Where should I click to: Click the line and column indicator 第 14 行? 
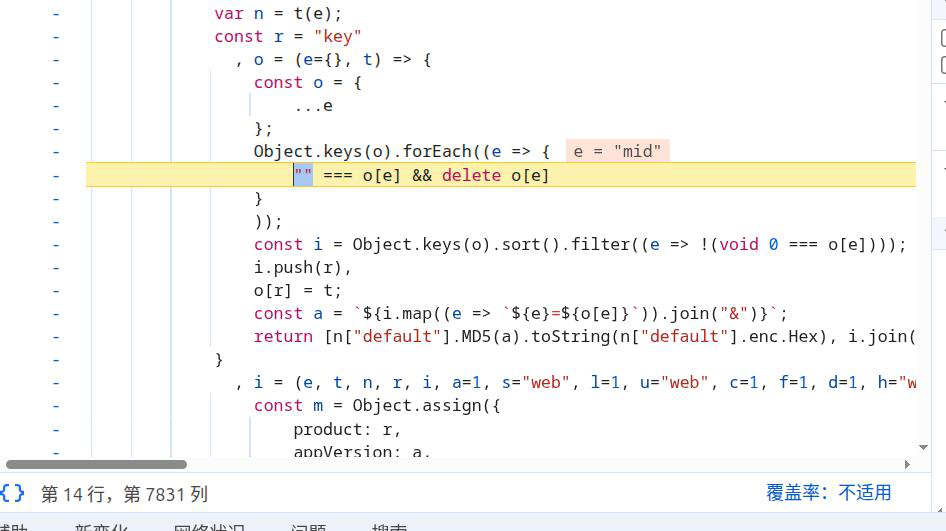tap(124, 494)
